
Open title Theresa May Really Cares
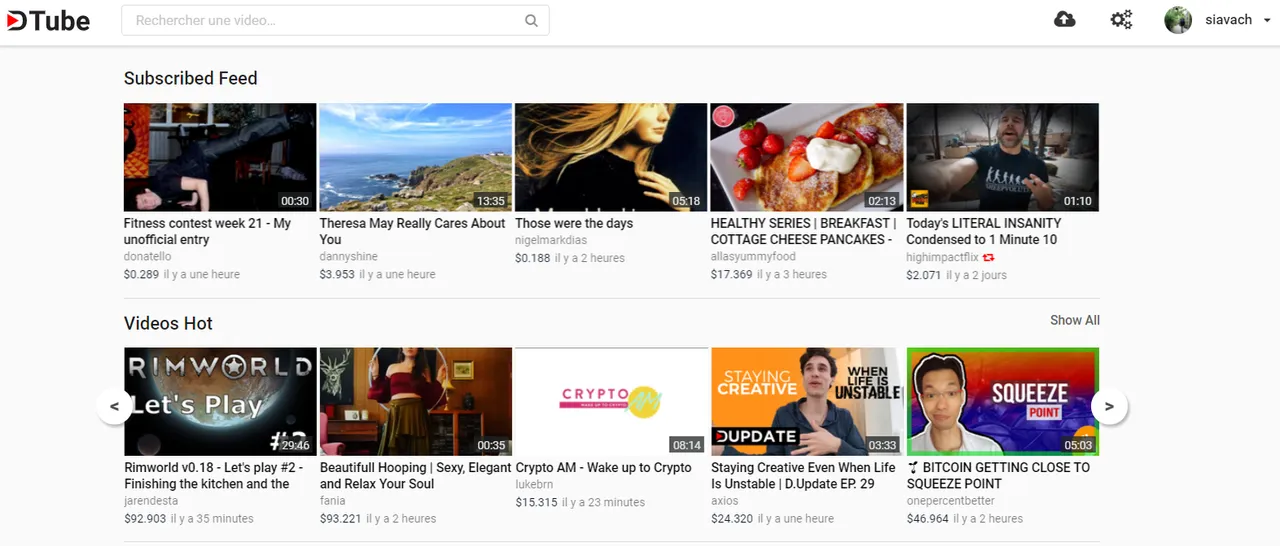[x=412, y=231]
